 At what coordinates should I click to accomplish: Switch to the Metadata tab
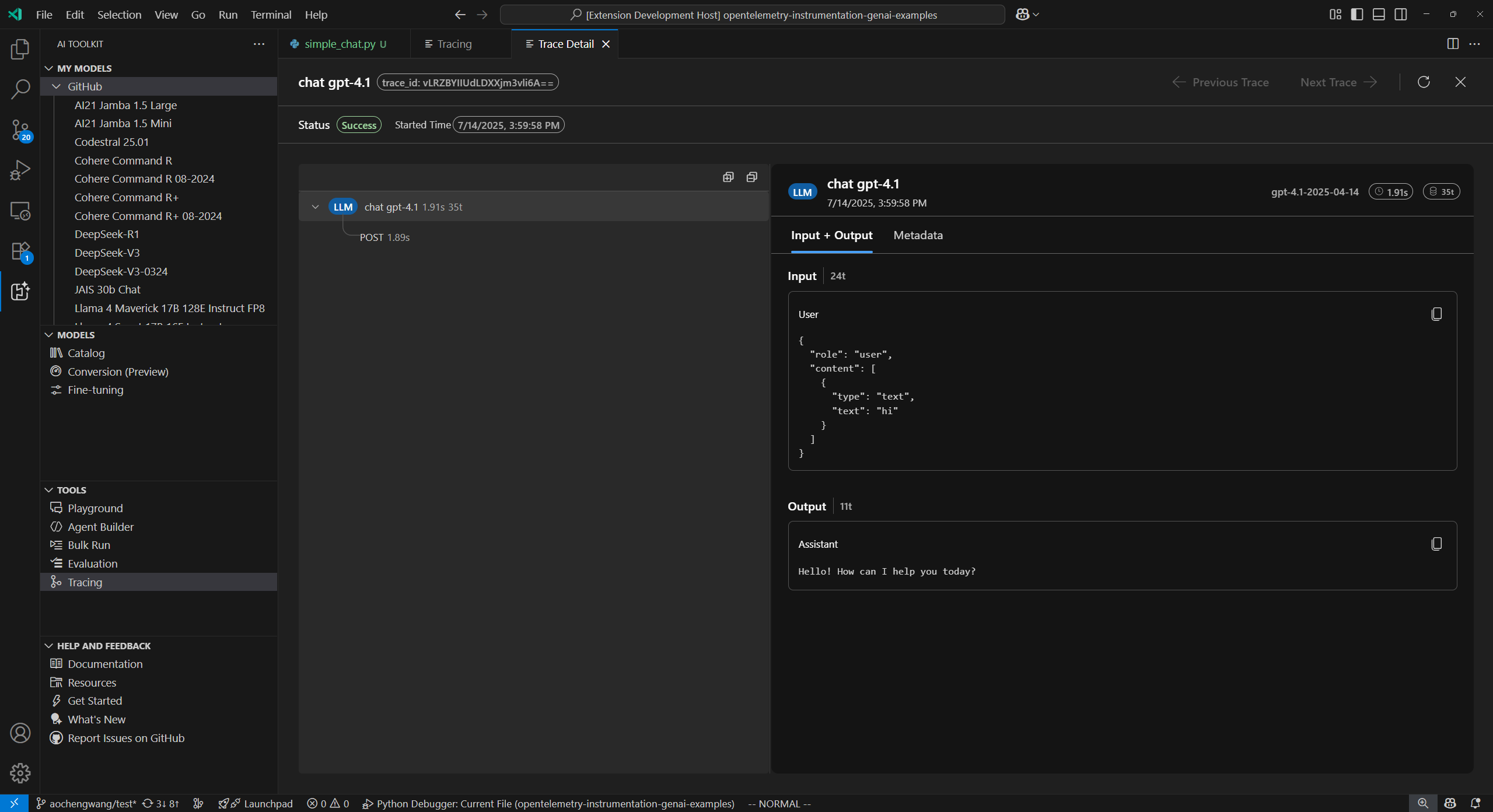tap(917, 235)
